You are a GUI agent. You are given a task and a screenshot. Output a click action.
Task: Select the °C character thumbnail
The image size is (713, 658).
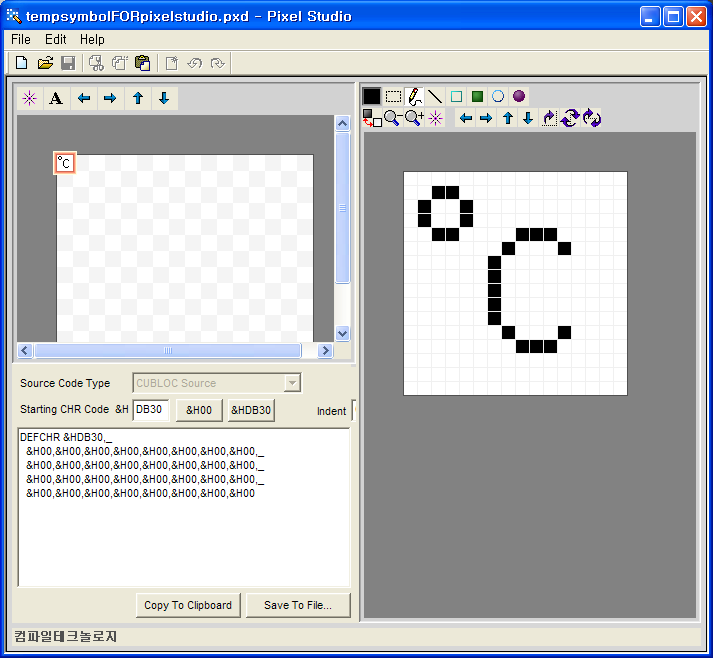pos(64,163)
